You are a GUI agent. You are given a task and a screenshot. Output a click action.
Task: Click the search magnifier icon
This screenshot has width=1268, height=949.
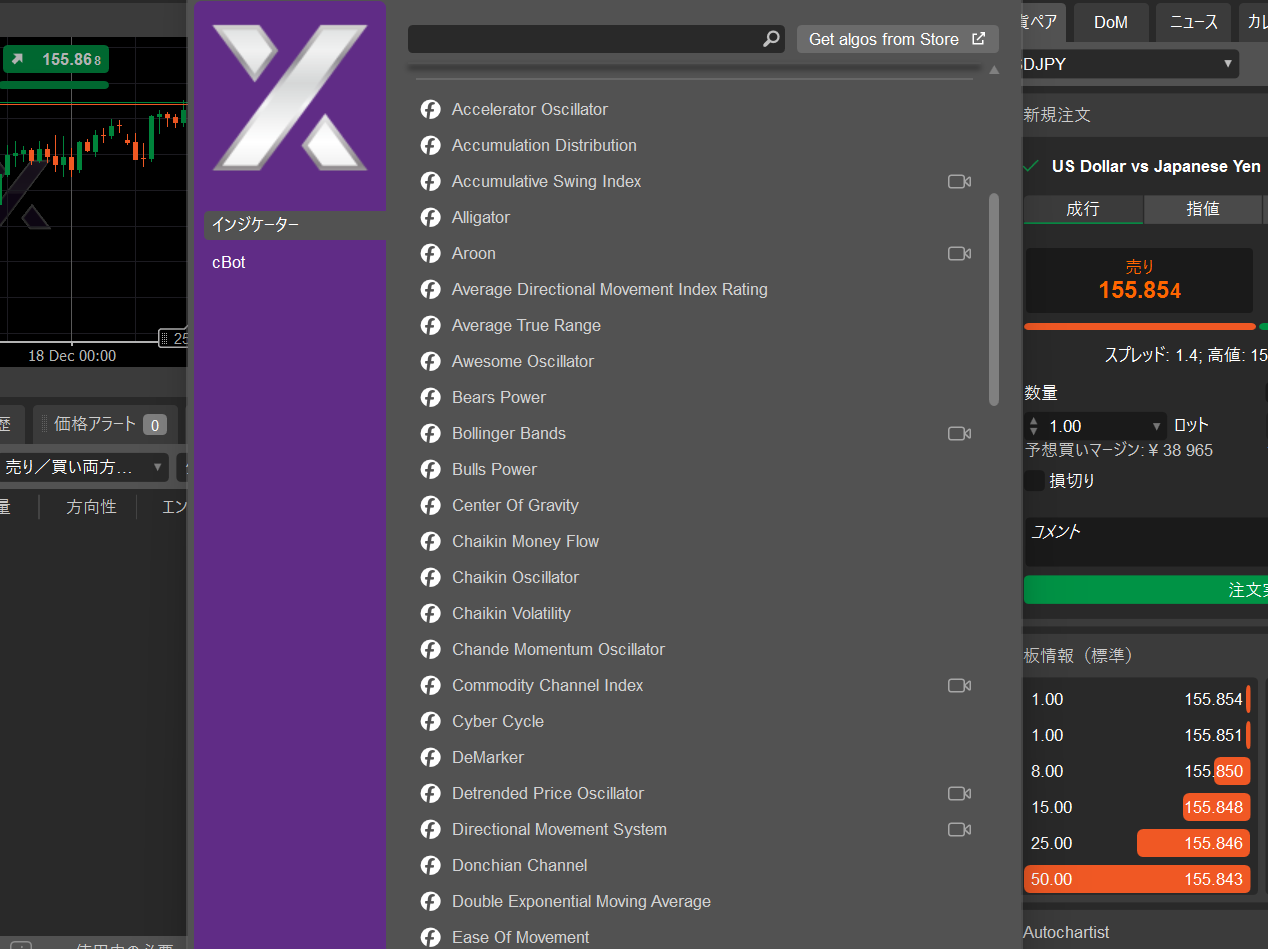click(771, 39)
